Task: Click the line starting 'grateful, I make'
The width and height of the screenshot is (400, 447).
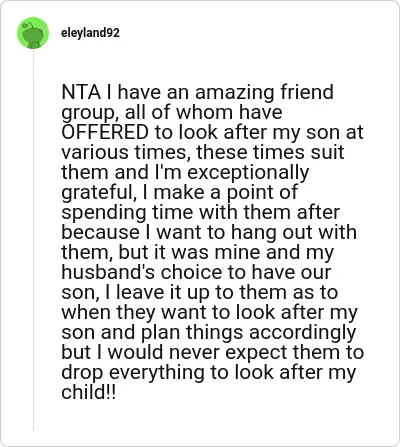Action: click(x=179, y=193)
